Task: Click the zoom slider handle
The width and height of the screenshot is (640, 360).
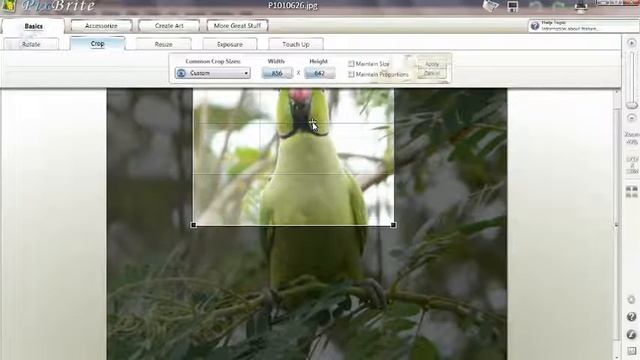Action: (x=632, y=106)
